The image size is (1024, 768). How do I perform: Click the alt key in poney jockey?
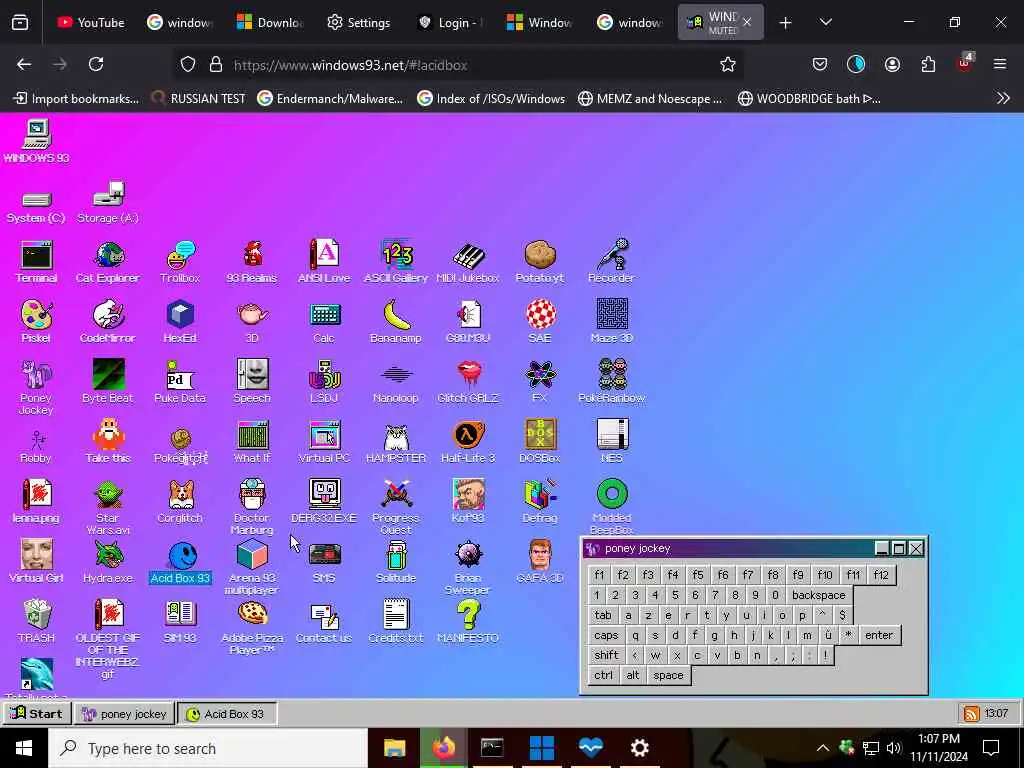[x=632, y=675]
